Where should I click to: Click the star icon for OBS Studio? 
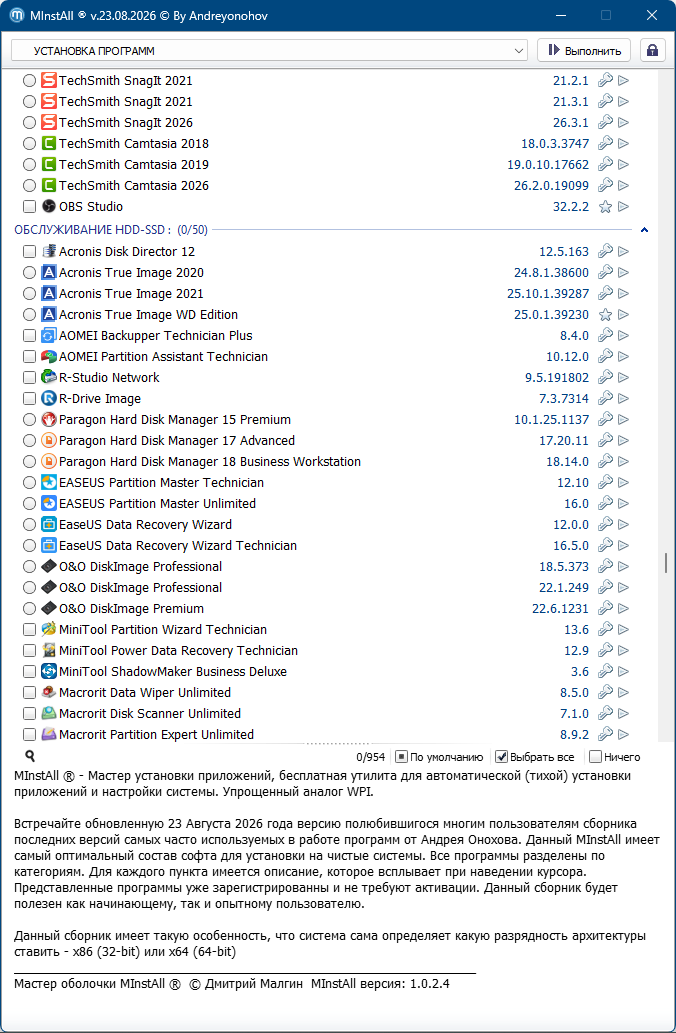(x=605, y=207)
